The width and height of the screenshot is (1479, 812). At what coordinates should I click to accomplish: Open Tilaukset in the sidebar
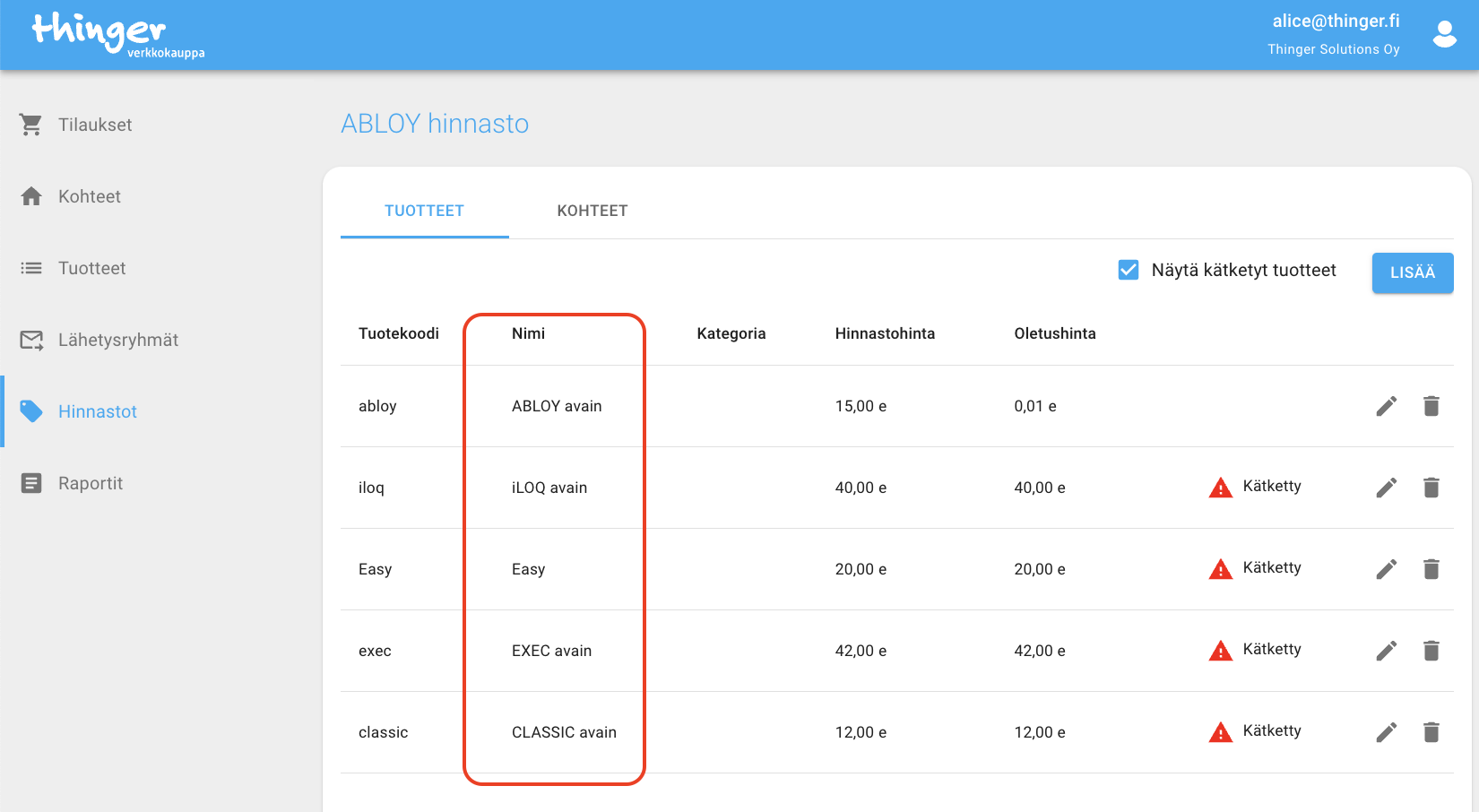(x=95, y=125)
